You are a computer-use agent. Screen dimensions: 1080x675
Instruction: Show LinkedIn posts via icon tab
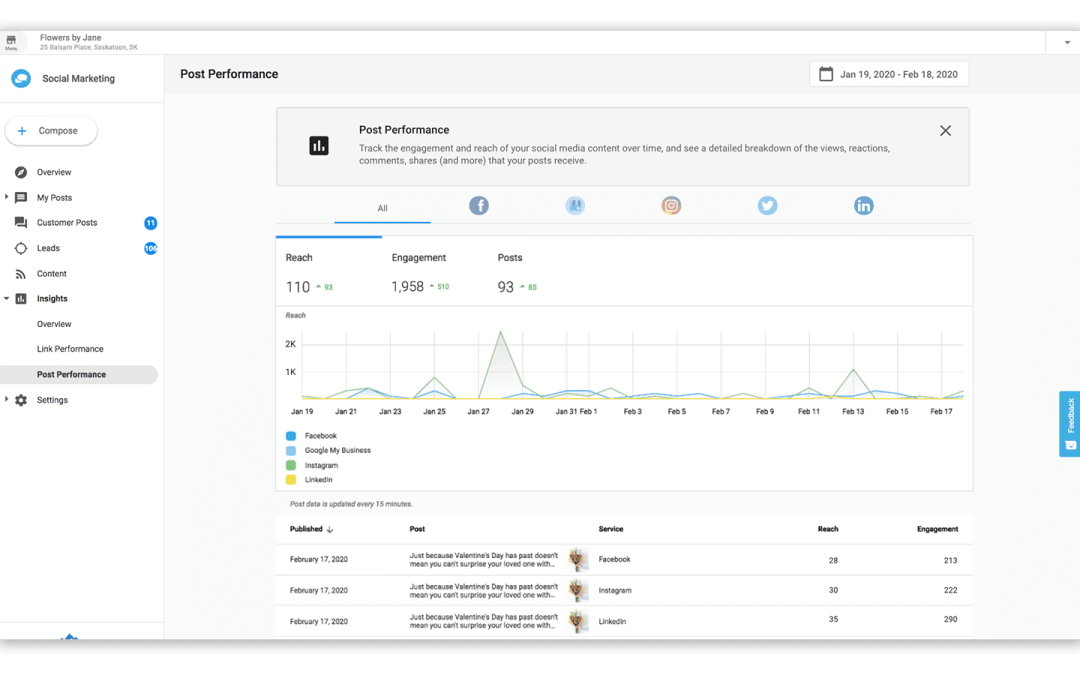pyautogui.click(x=863, y=206)
